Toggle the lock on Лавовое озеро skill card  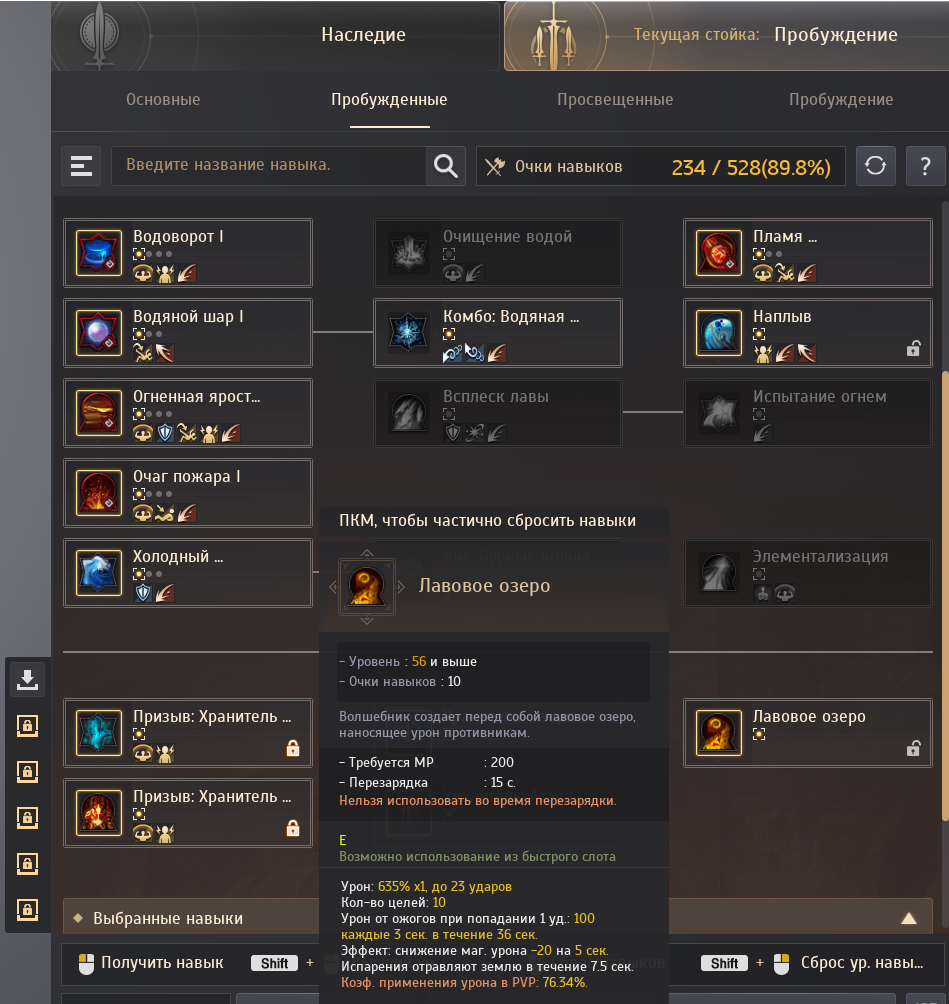coord(914,749)
